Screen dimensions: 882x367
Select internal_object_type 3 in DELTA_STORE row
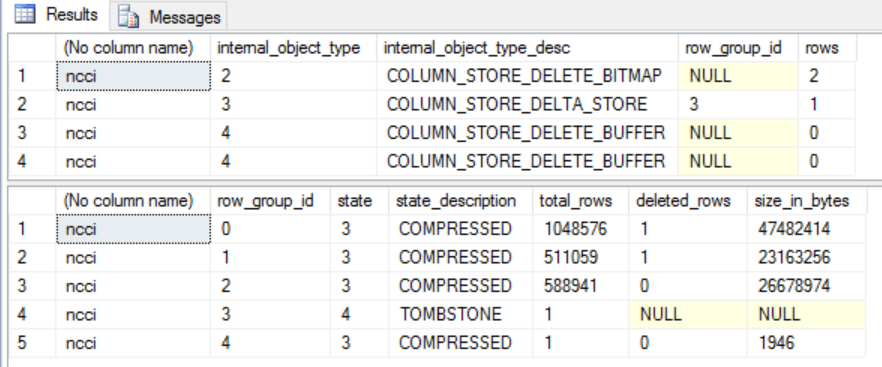click(293, 104)
